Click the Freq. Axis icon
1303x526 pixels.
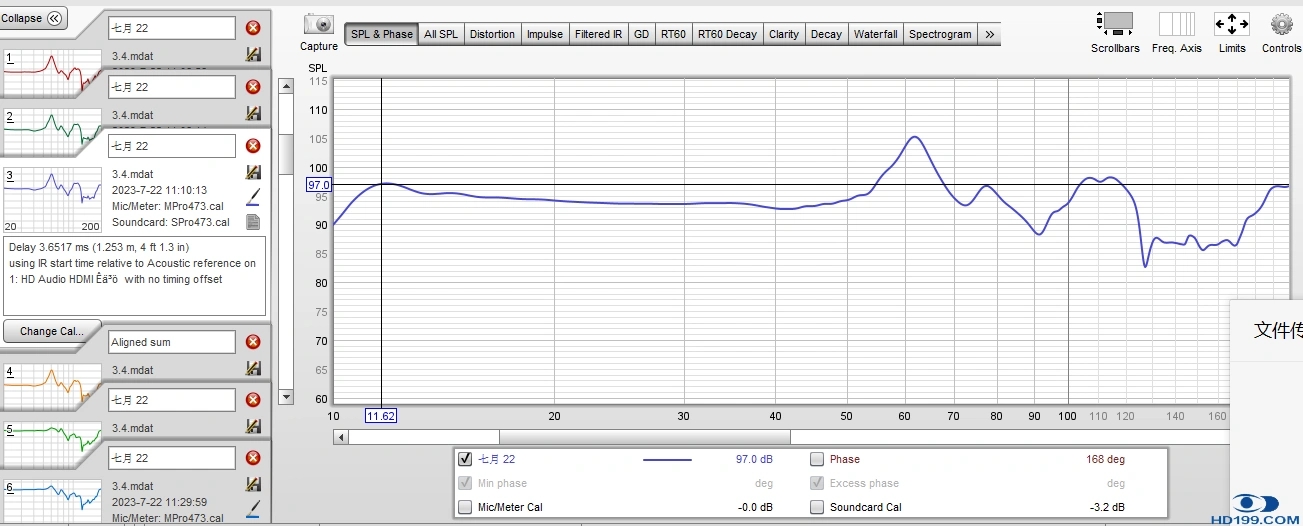pyautogui.click(x=1177, y=25)
